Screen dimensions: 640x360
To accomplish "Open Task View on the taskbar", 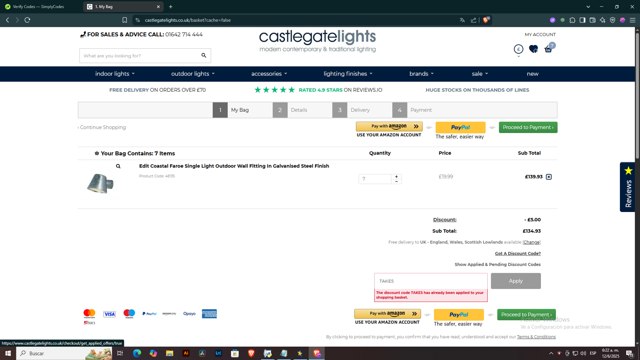I will (x=120, y=353).
